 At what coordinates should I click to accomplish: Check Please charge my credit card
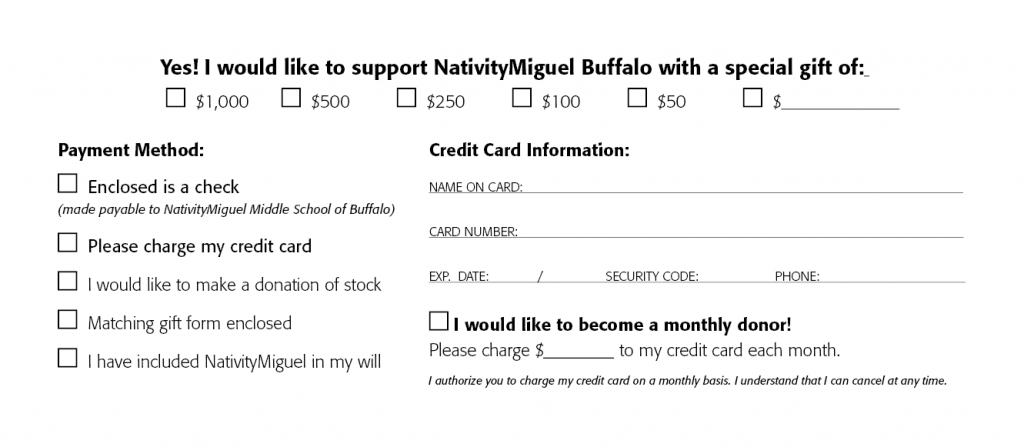click(67, 242)
